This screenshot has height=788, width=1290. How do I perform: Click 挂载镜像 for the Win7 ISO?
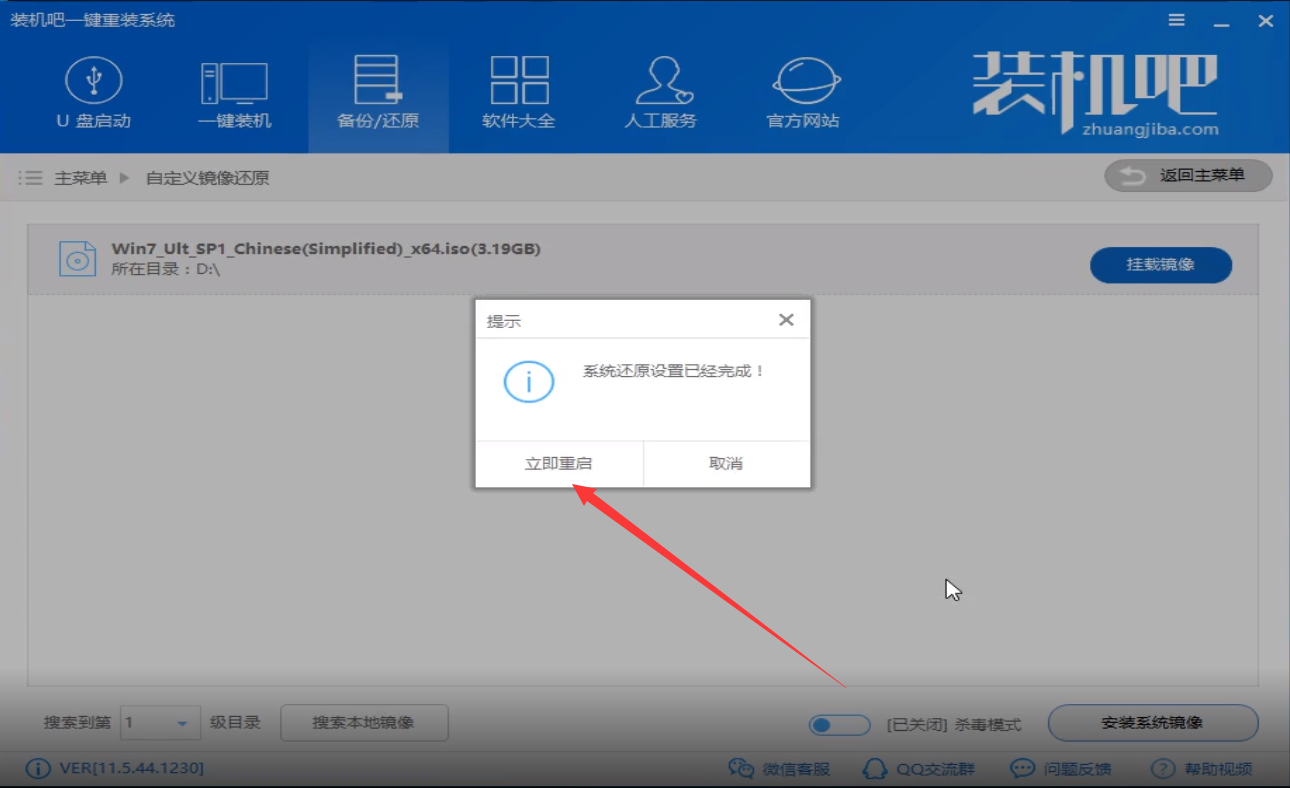[1161, 264]
